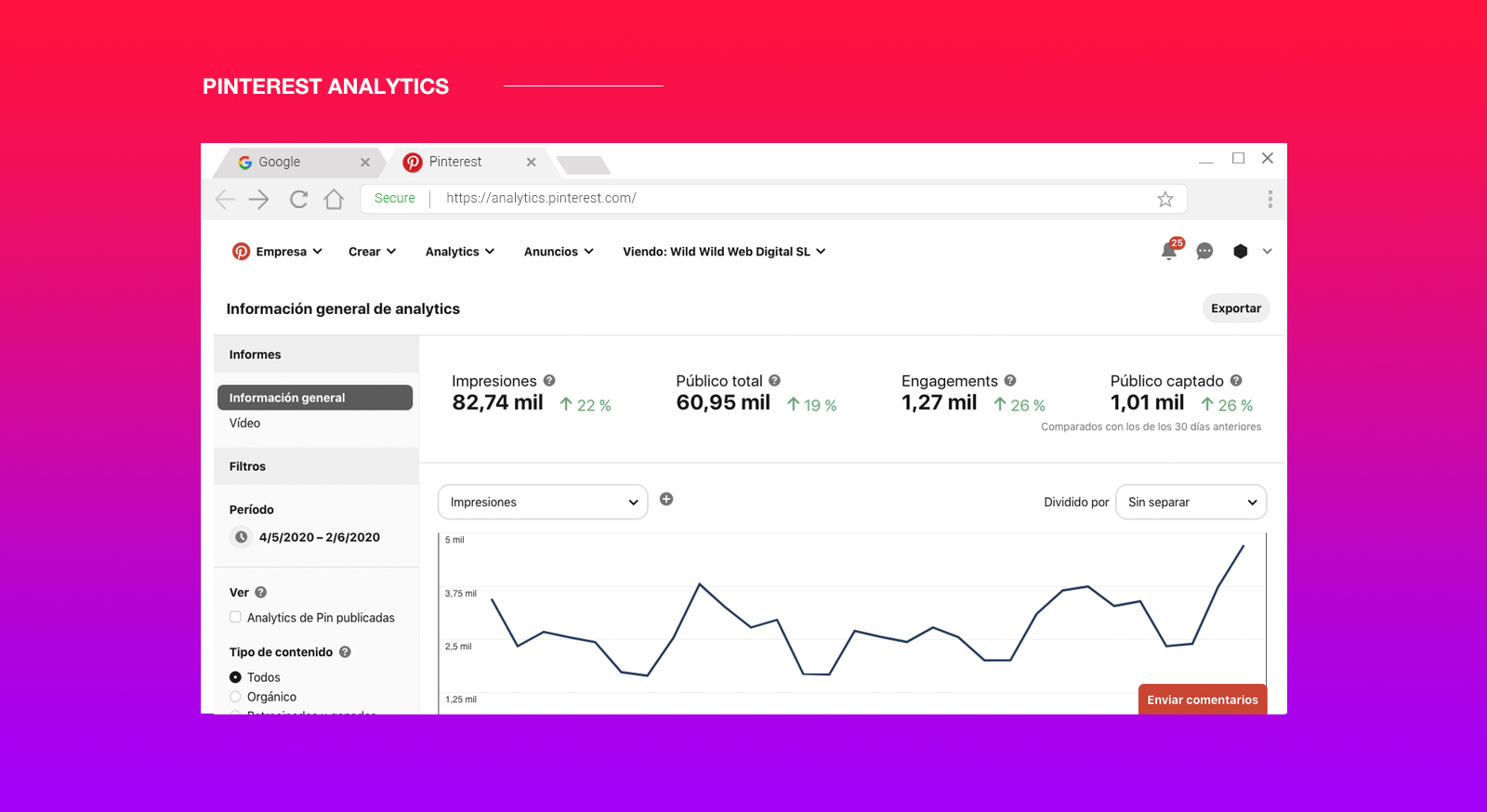Click the notifications bell icon
1487x812 pixels.
1169,251
